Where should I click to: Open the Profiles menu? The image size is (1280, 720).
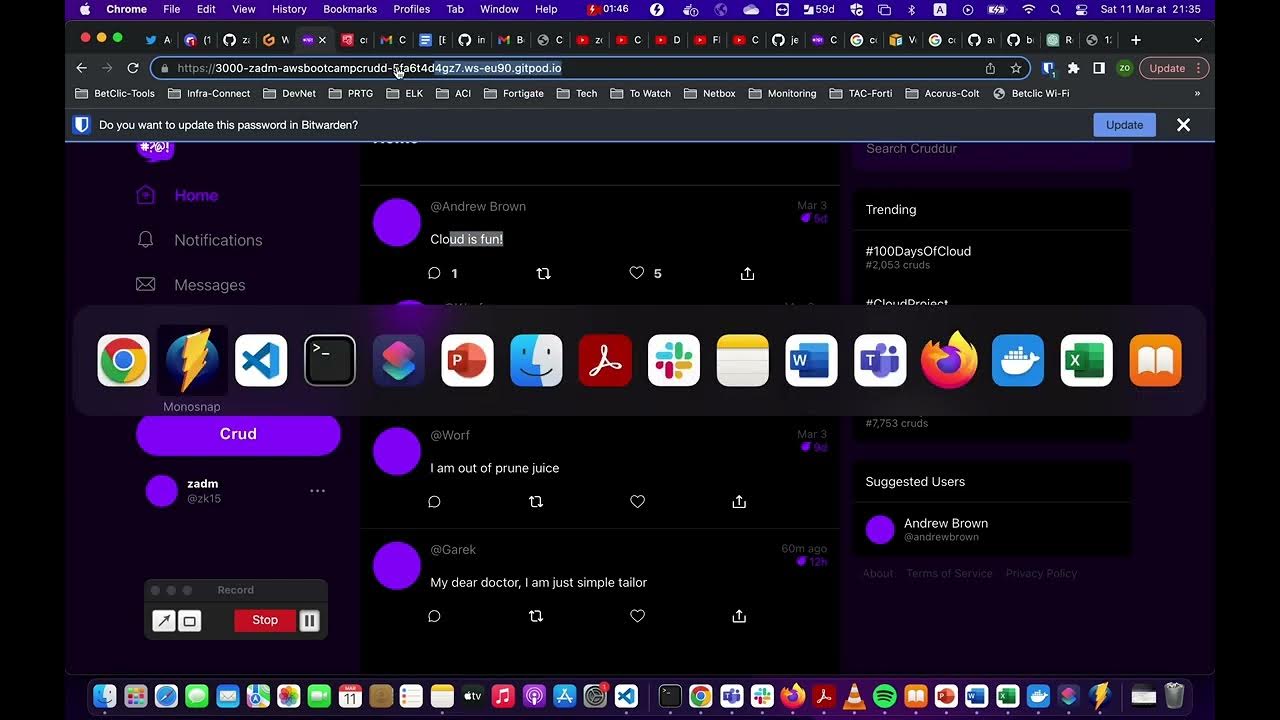tap(411, 9)
